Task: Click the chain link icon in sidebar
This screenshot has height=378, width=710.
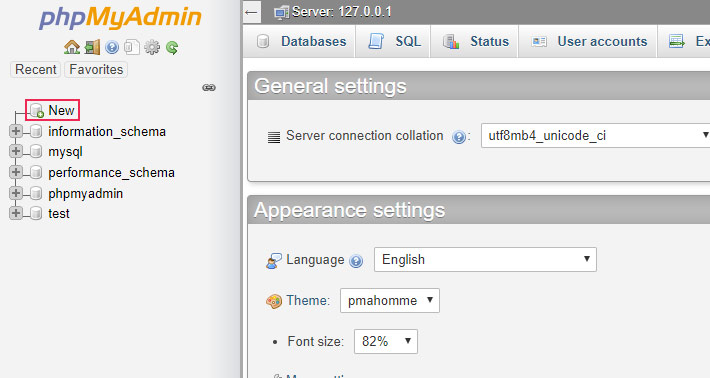Action: point(209,87)
